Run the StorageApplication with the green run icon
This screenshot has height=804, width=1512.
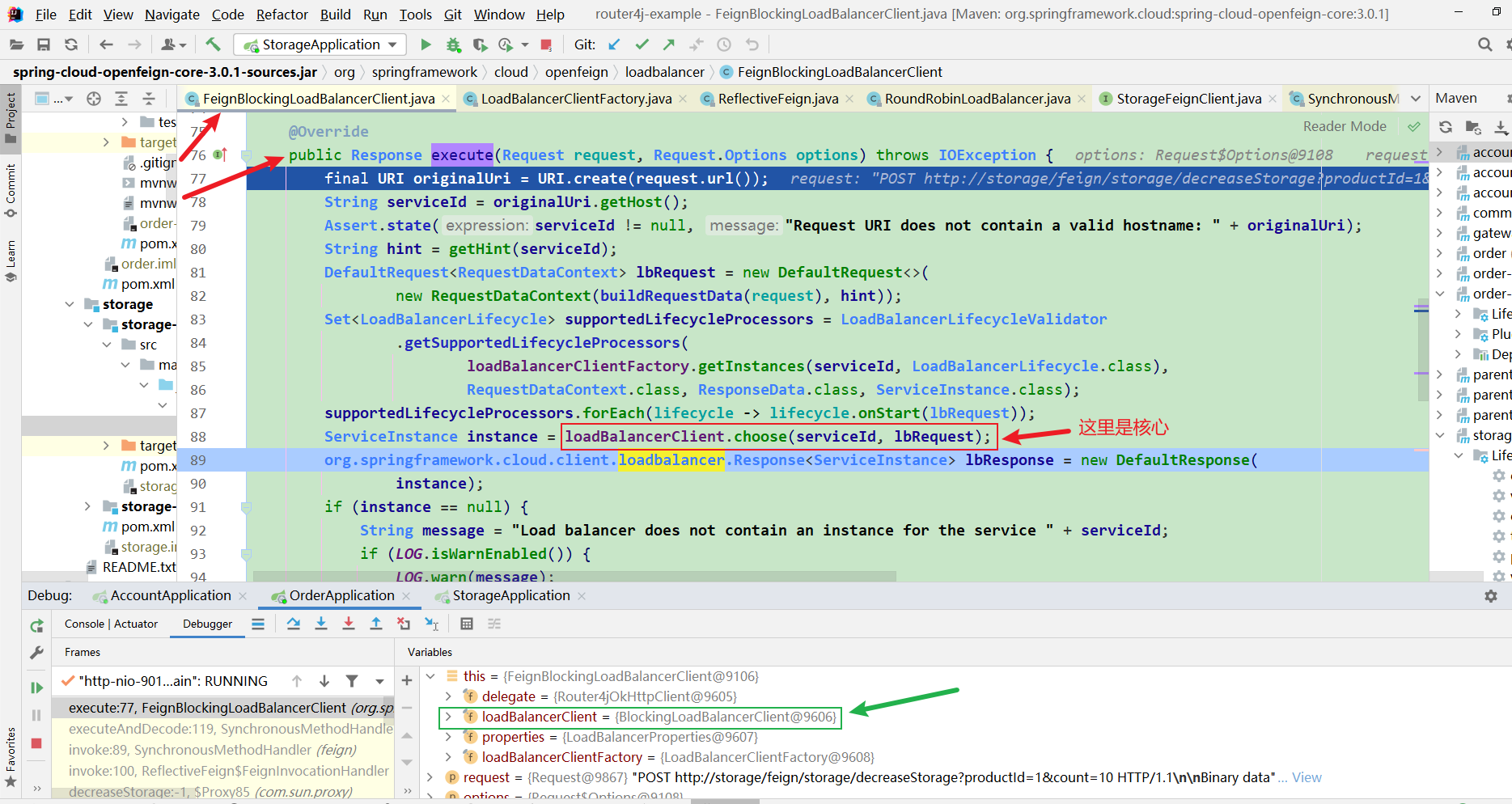coord(426,44)
